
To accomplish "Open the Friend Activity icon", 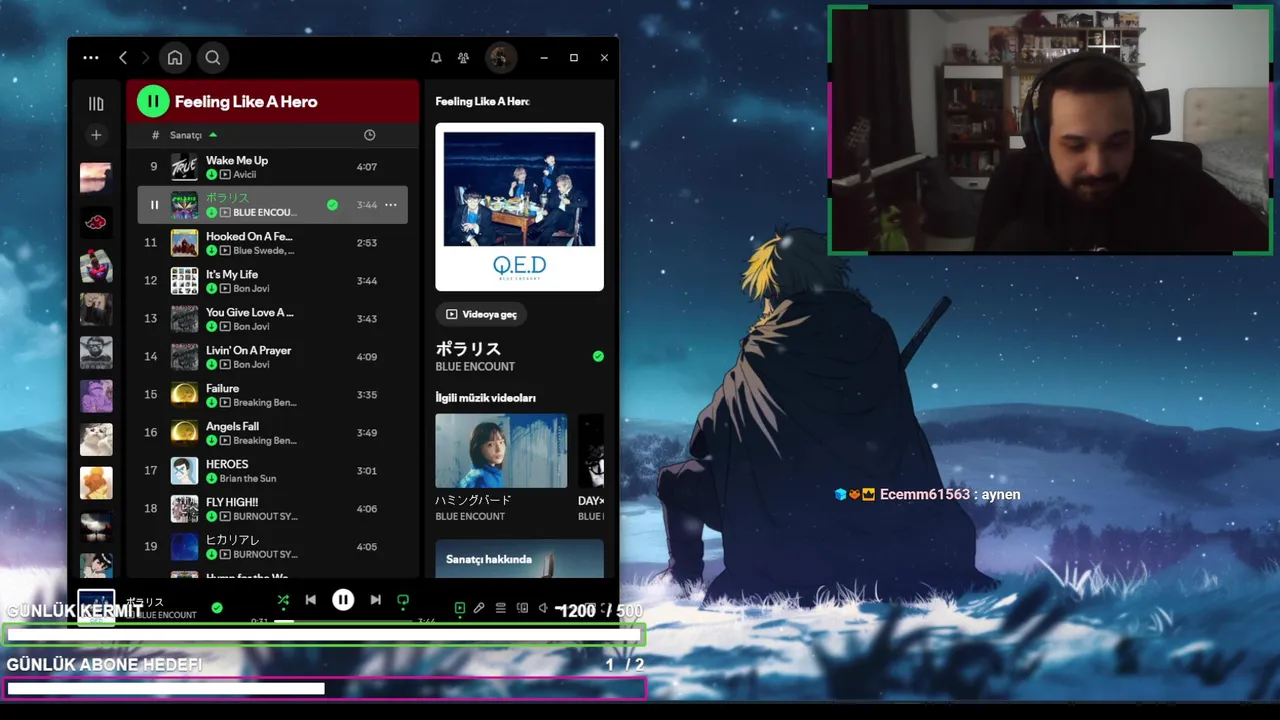I will pos(463,58).
